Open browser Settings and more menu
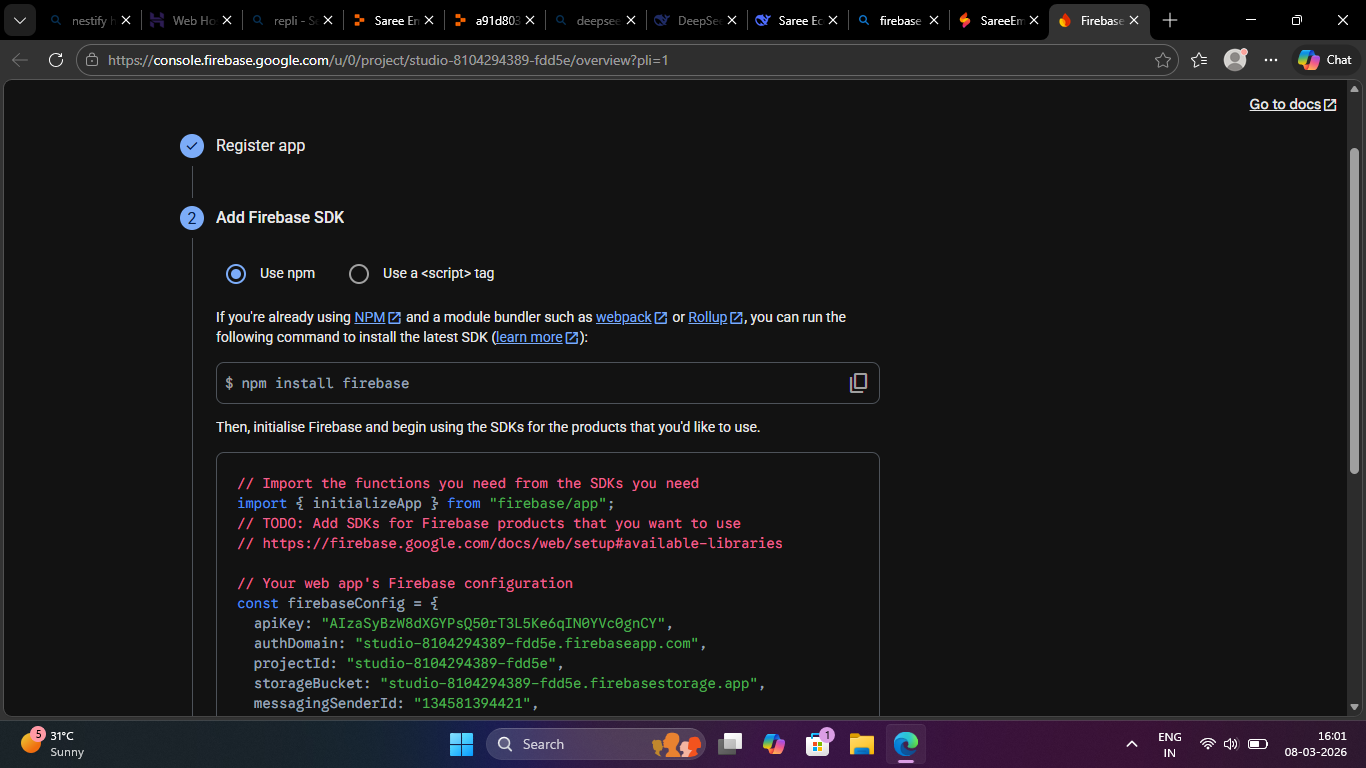The width and height of the screenshot is (1366, 768). pyautogui.click(x=1270, y=60)
